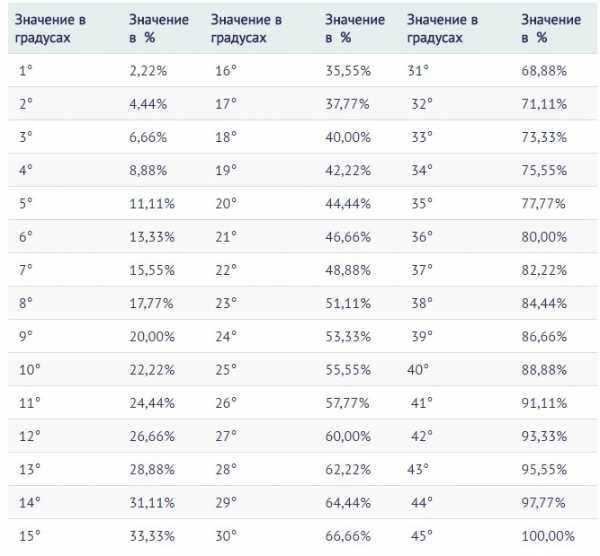Screen dimensions: 600x556
Task: Click the 45° degree cell
Action: tap(422, 536)
